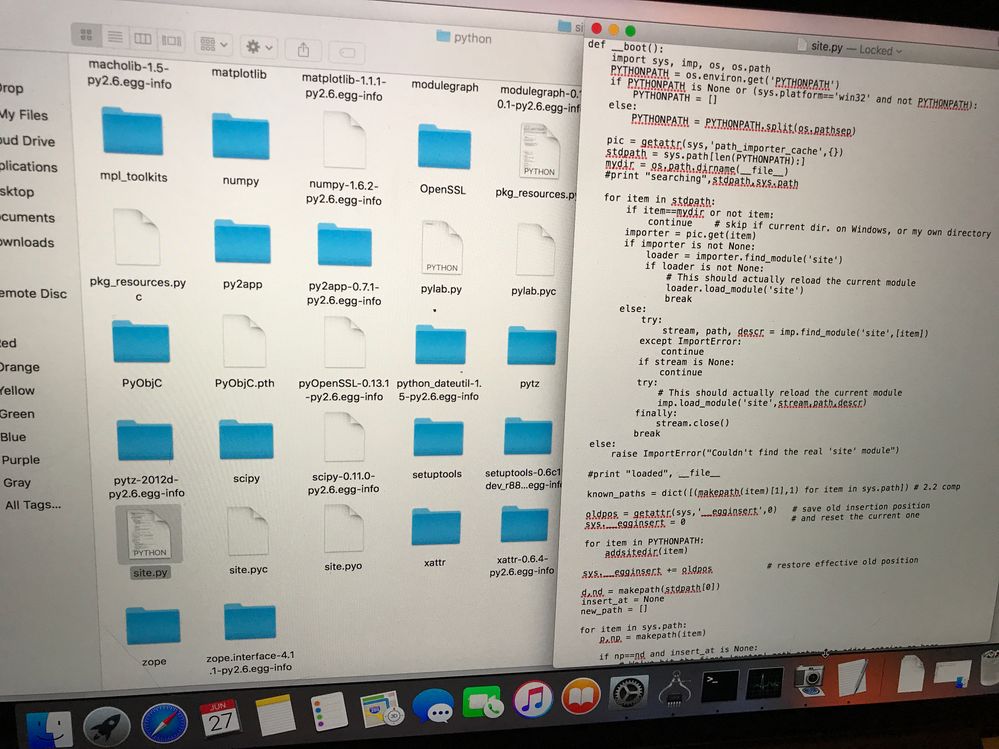Click the 'modulegraph' folder name
Viewport: 999px width, 749px height.
point(445,86)
